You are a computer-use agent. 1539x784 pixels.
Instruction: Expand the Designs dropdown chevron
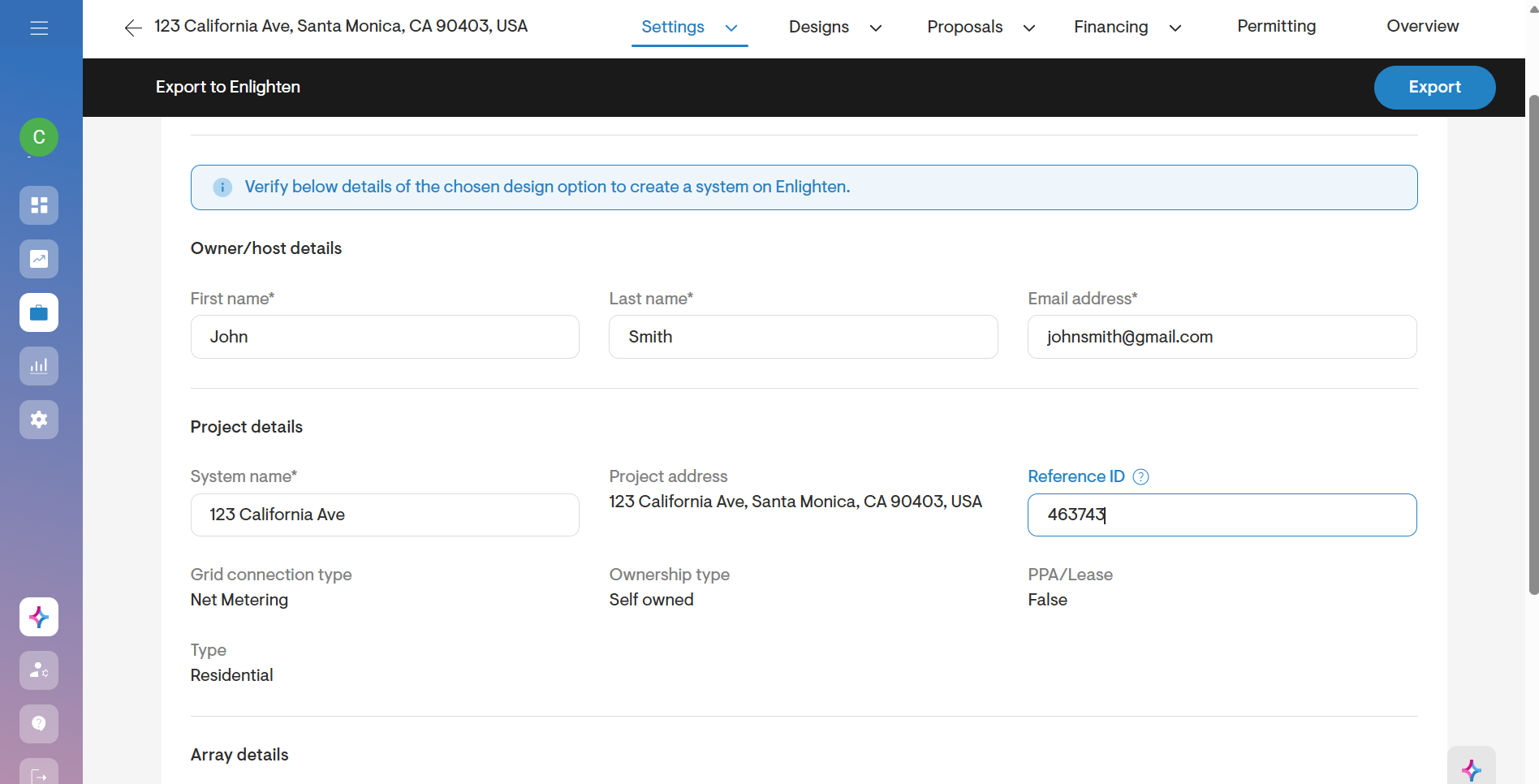point(876,28)
